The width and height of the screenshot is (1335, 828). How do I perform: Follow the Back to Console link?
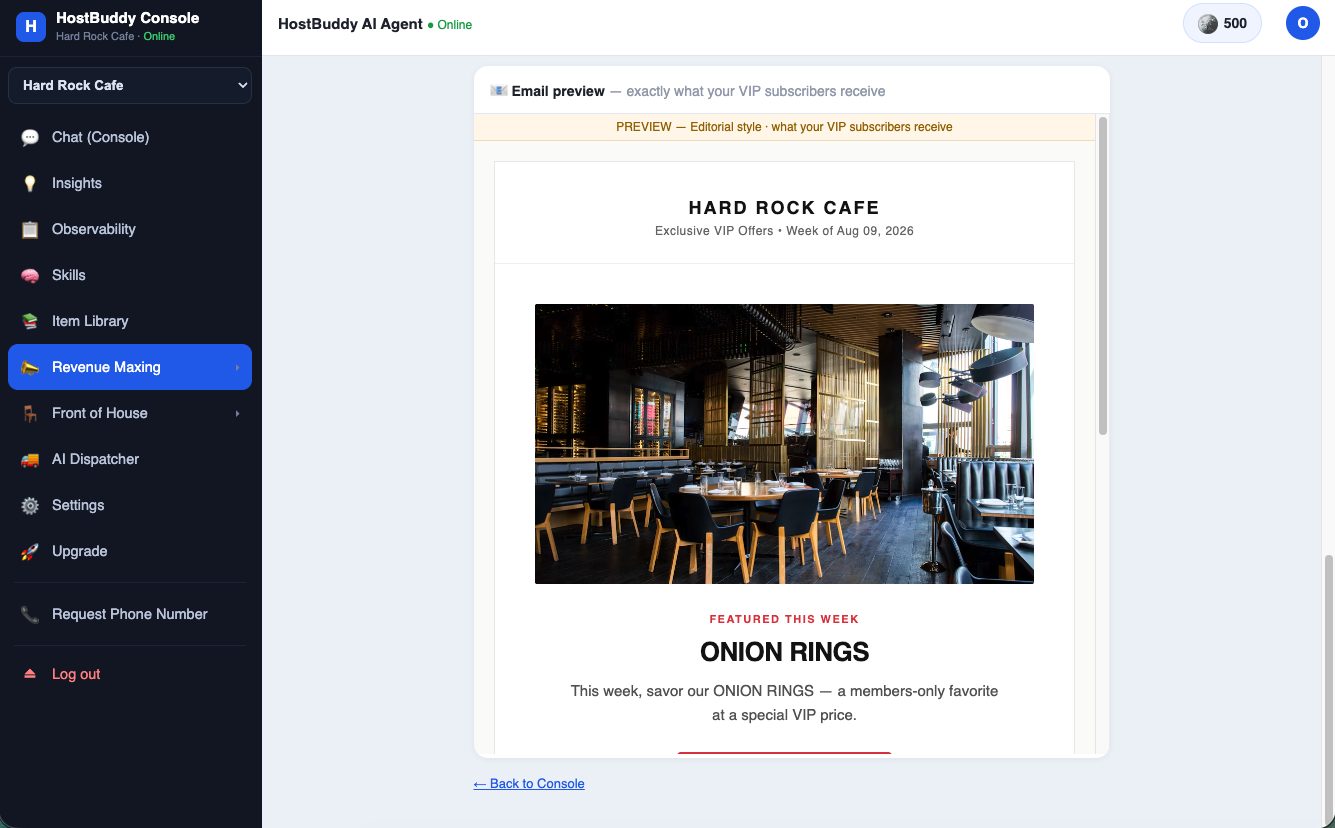[529, 784]
